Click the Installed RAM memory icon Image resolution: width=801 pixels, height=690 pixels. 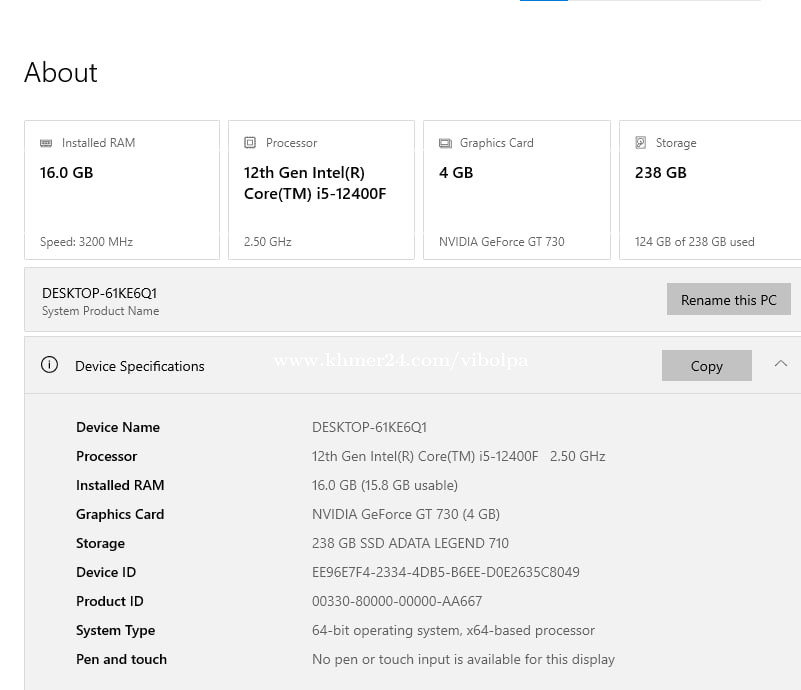coord(46,143)
